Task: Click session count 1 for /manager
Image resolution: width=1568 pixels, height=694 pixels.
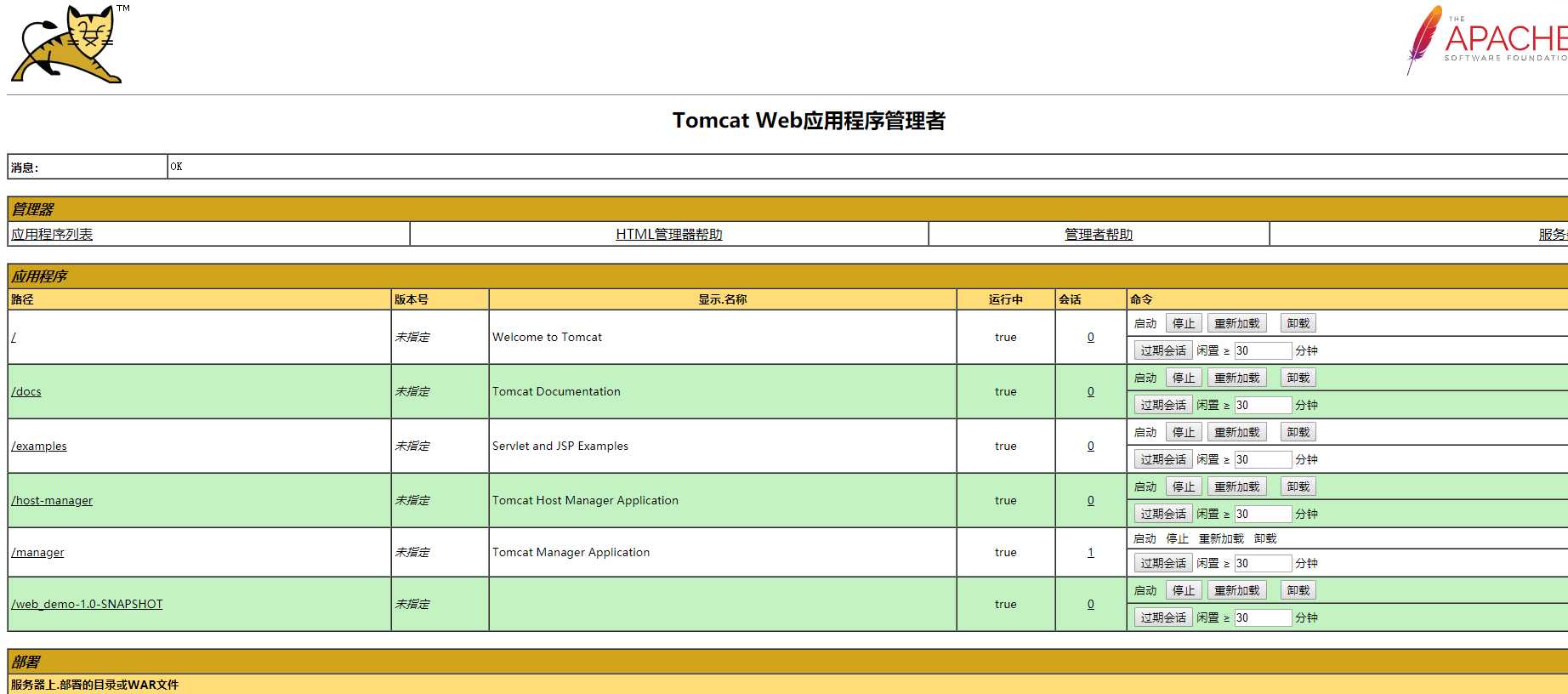Action: click(x=1091, y=552)
